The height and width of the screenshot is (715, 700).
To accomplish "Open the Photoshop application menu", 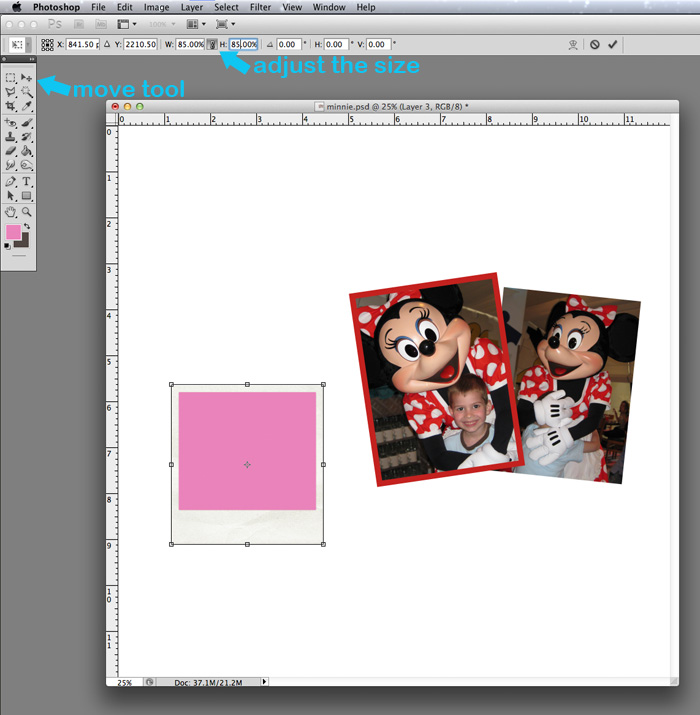I will pyautogui.click(x=56, y=7).
